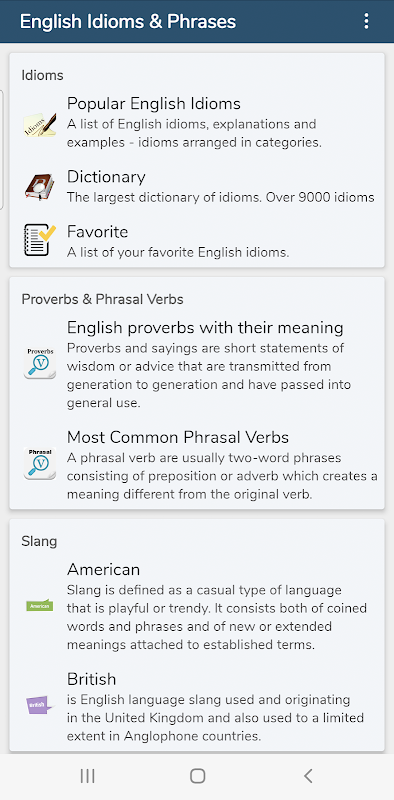Tap the English Idioms & Phrases header title
The height and width of the screenshot is (800, 394).
coord(128,21)
